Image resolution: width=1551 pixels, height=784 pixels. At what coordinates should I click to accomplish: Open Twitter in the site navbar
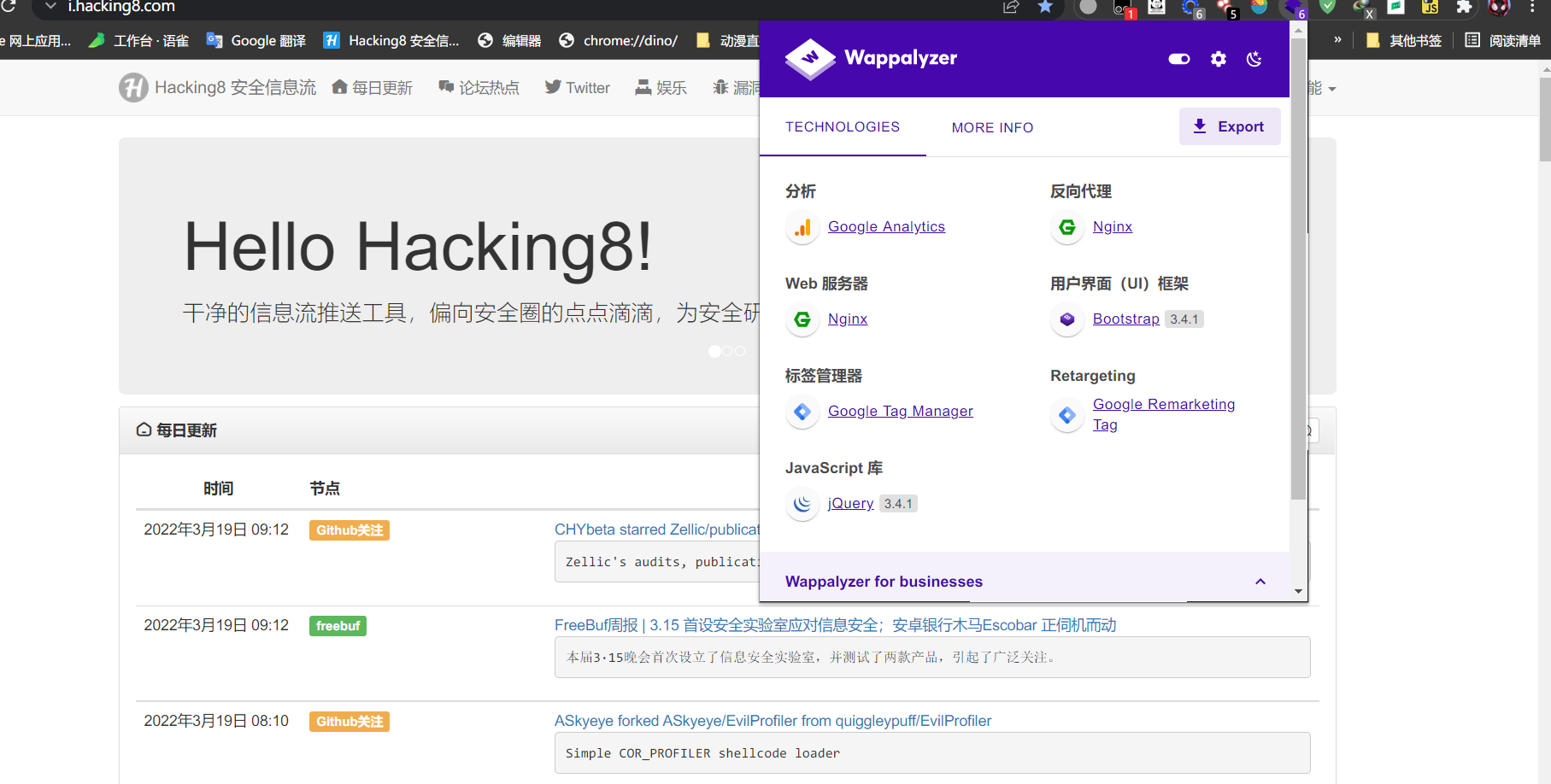tap(578, 87)
